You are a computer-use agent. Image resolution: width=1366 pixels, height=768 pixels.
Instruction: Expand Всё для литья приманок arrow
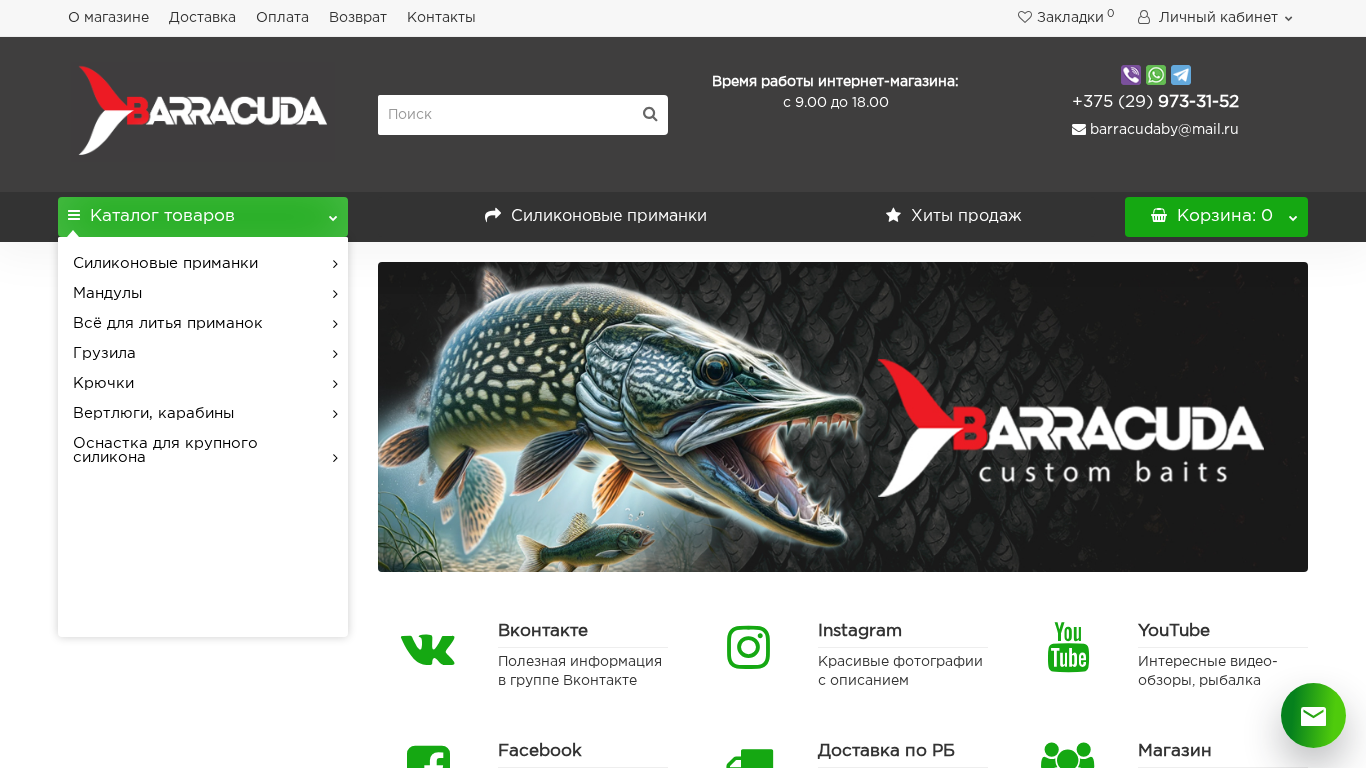coord(335,324)
